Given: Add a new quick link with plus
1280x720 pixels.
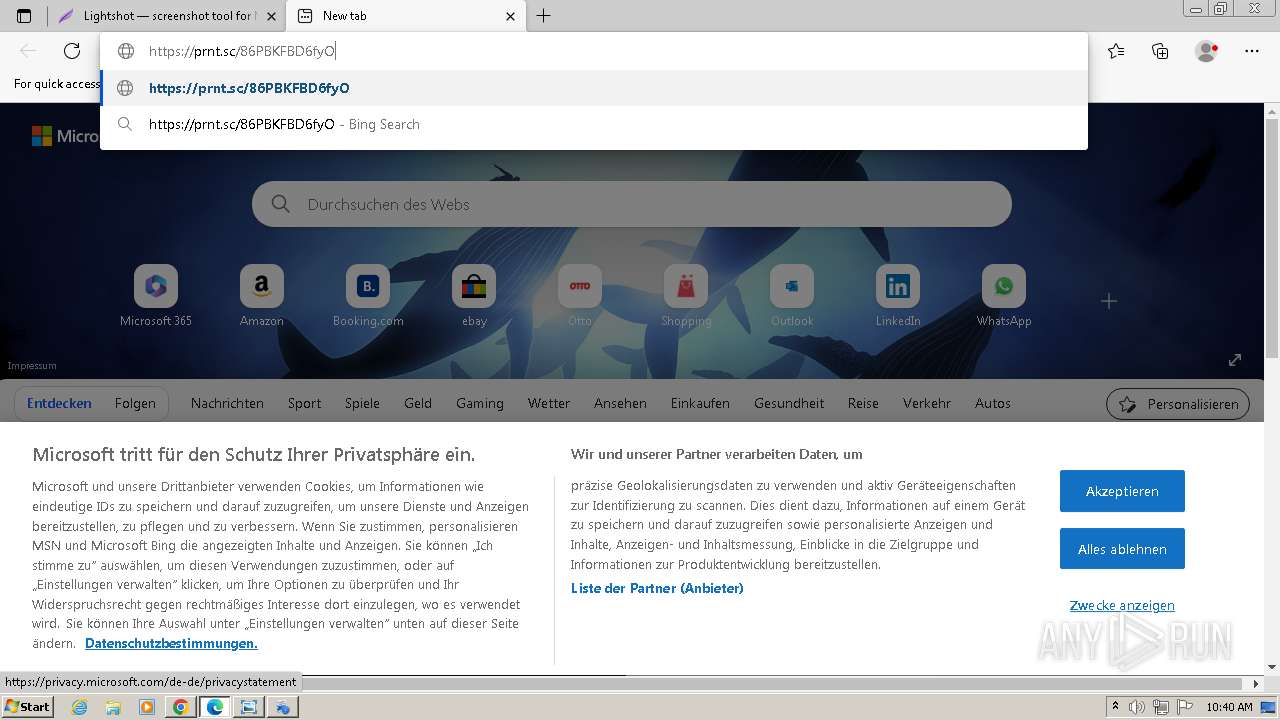Looking at the screenshot, I should pyautogui.click(x=1108, y=301).
